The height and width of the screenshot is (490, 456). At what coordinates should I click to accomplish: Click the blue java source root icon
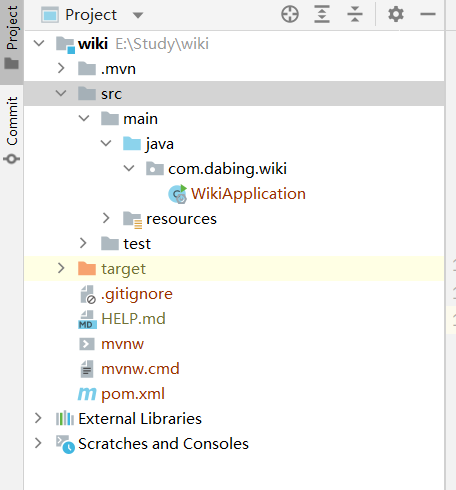pyautogui.click(x=132, y=143)
